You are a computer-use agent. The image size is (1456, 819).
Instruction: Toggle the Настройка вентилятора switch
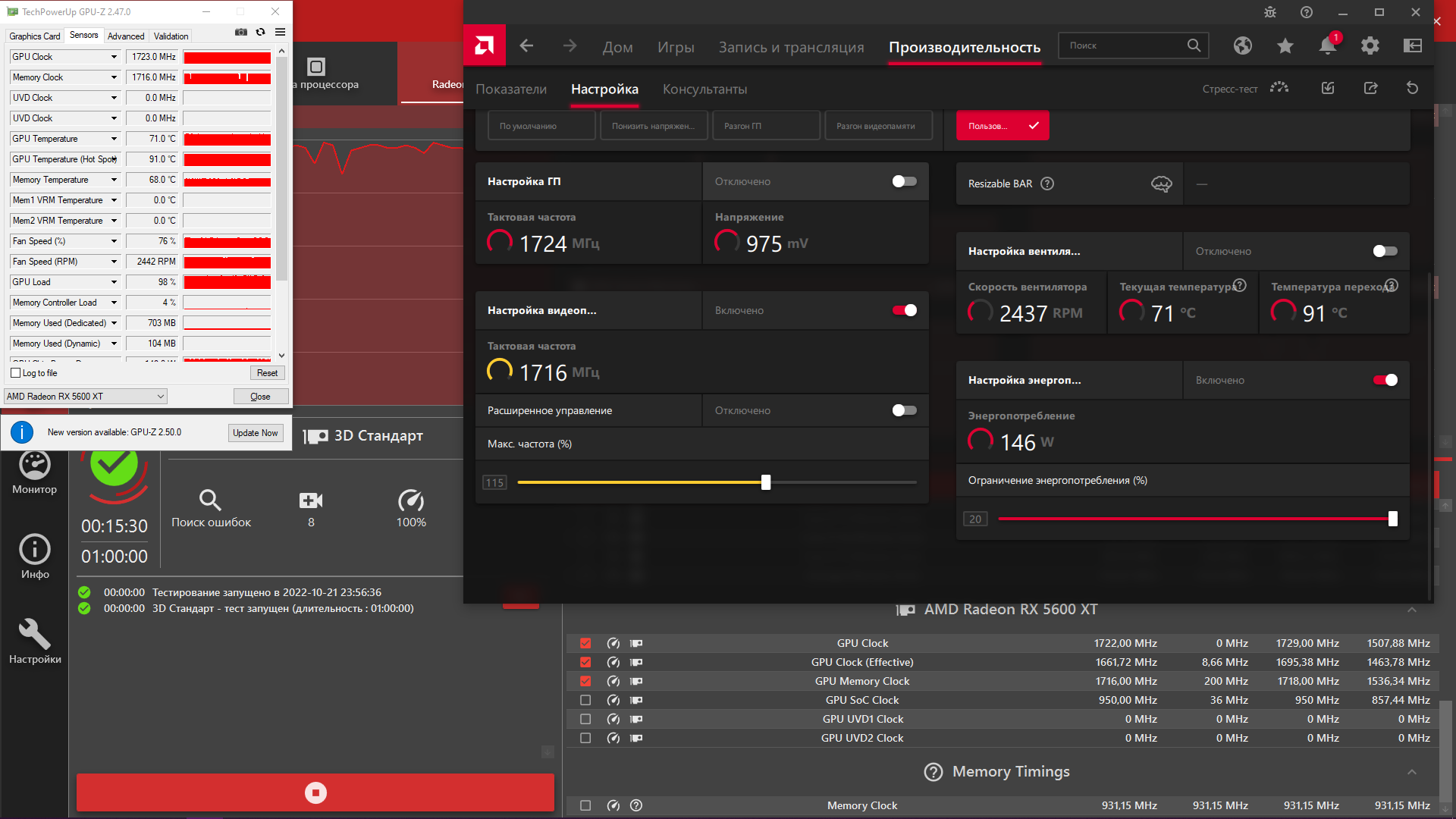click(x=1385, y=251)
